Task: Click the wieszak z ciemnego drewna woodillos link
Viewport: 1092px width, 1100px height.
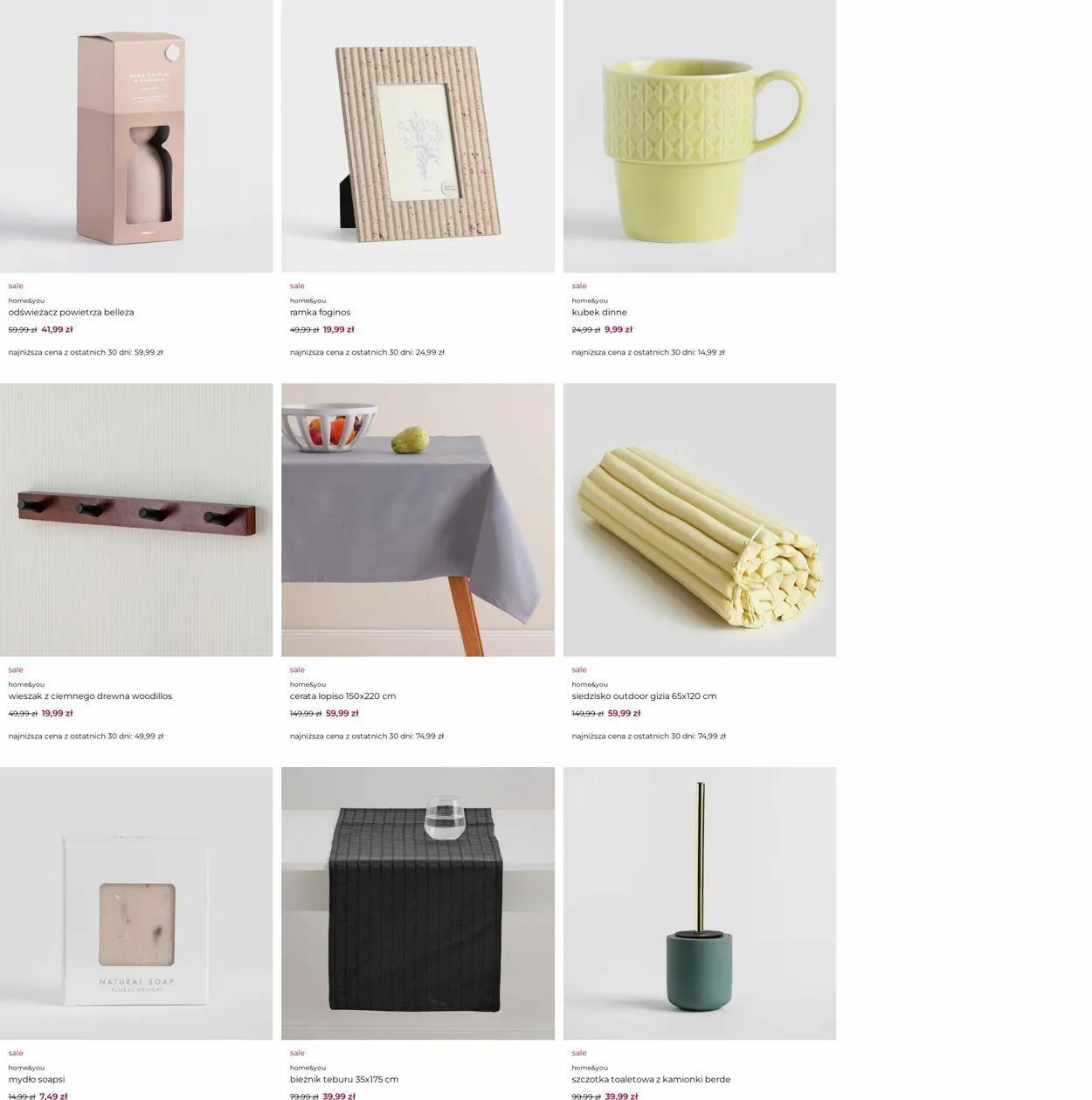Action: click(x=90, y=696)
